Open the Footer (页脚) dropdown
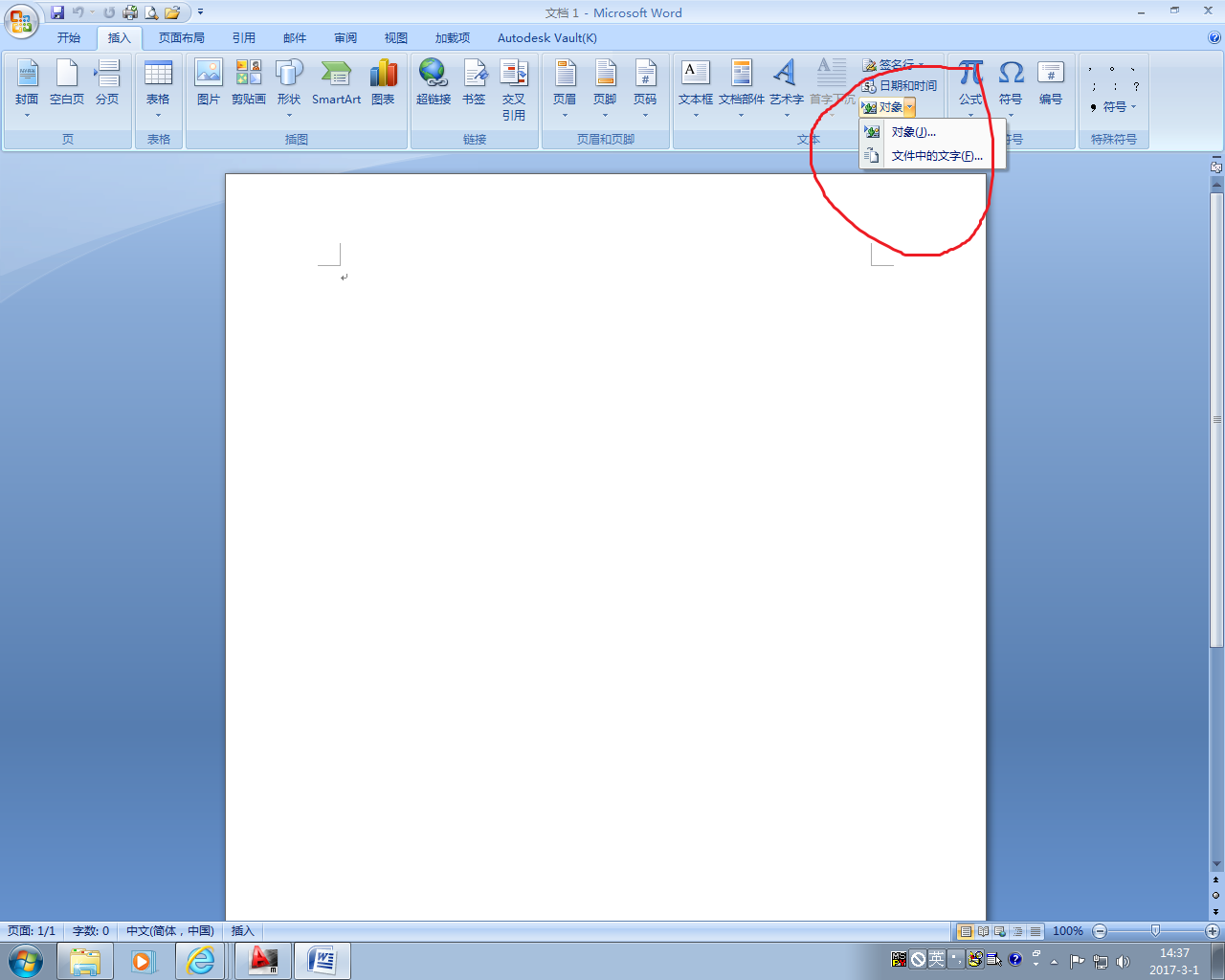Screen dimensions: 1225x980 click(x=605, y=88)
